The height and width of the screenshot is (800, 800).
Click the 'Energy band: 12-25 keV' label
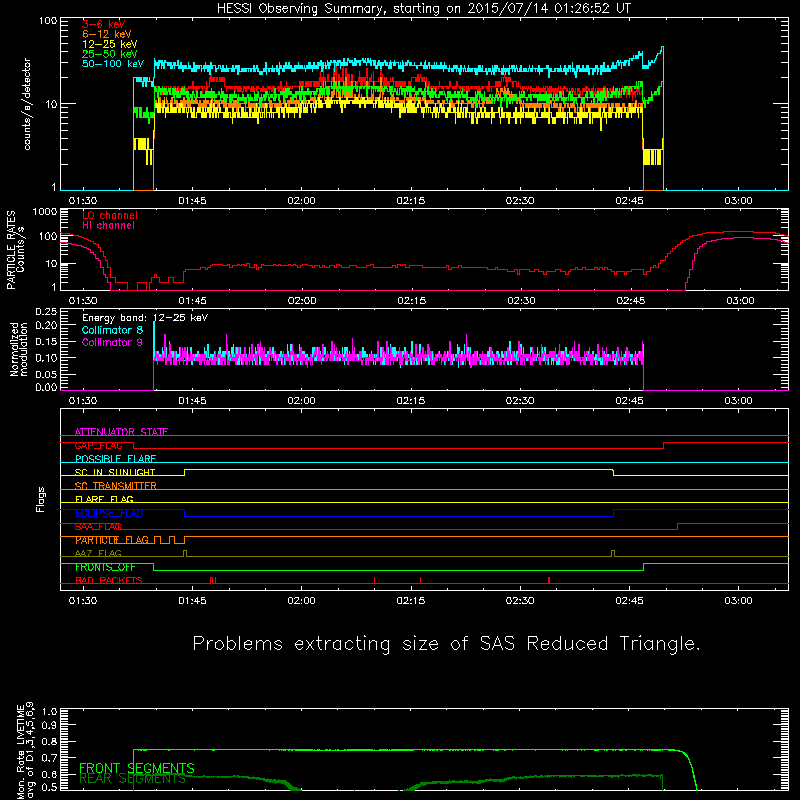click(145, 318)
